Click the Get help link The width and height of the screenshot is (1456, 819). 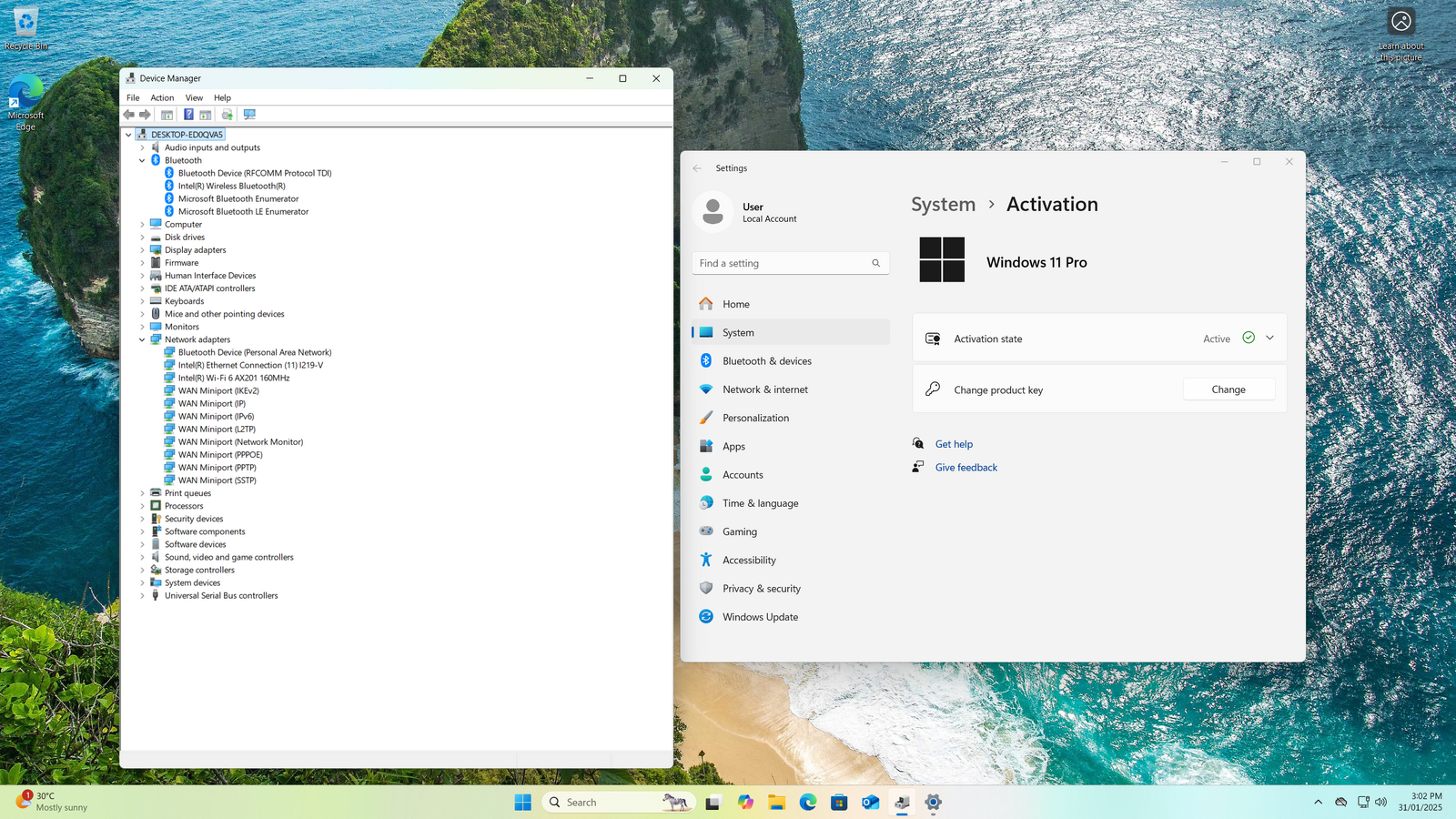[x=954, y=444]
